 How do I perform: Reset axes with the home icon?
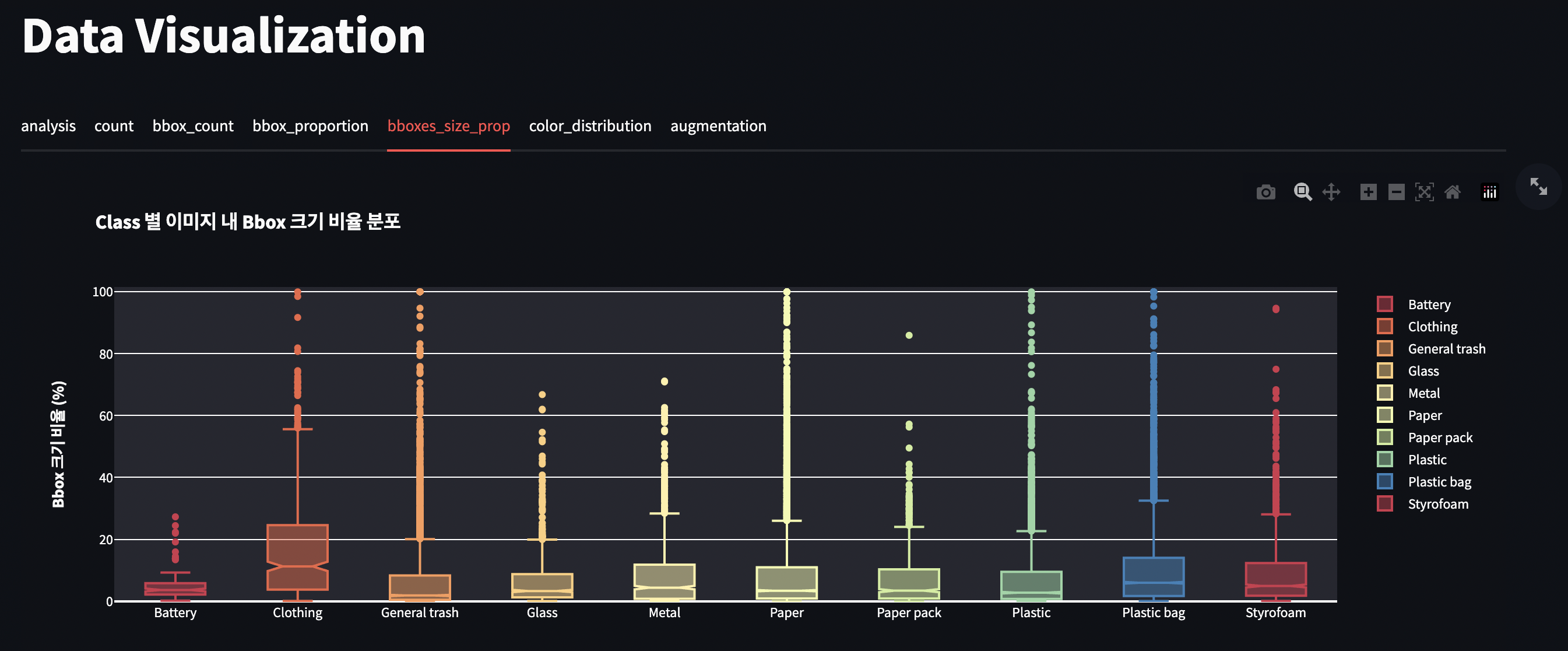[1454, 192]
